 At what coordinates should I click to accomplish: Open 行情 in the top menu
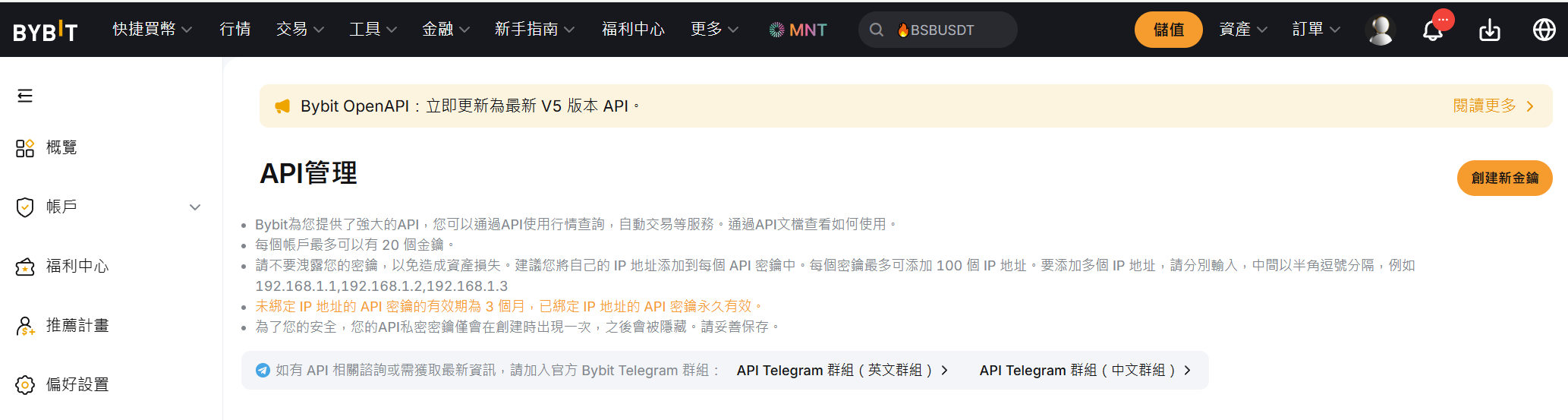(x=235, y=29)
